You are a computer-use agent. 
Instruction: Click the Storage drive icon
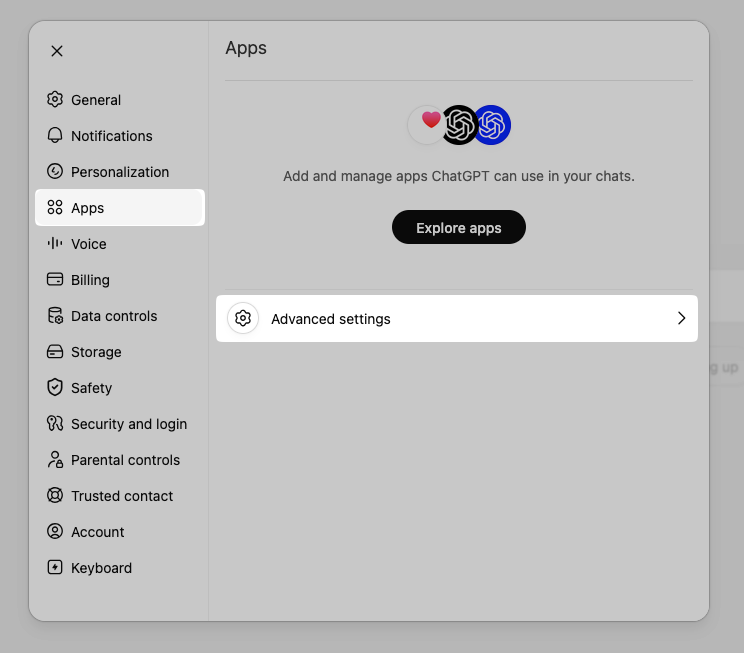coord(55,352)
